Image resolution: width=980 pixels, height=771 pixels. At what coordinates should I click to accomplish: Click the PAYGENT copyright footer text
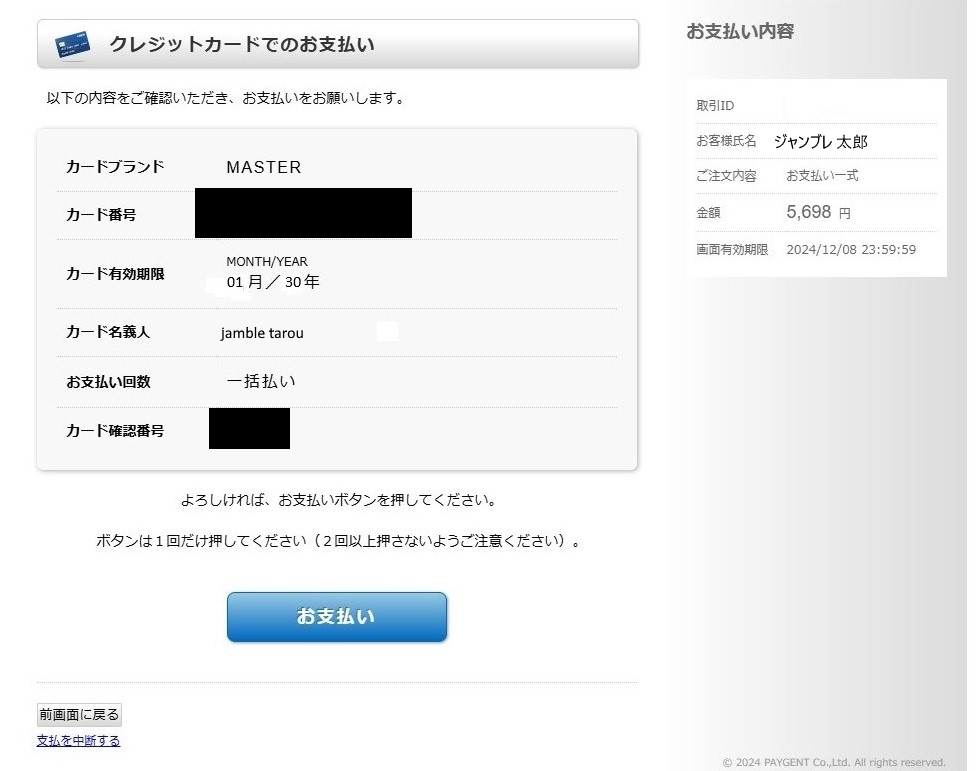point(833,762)
